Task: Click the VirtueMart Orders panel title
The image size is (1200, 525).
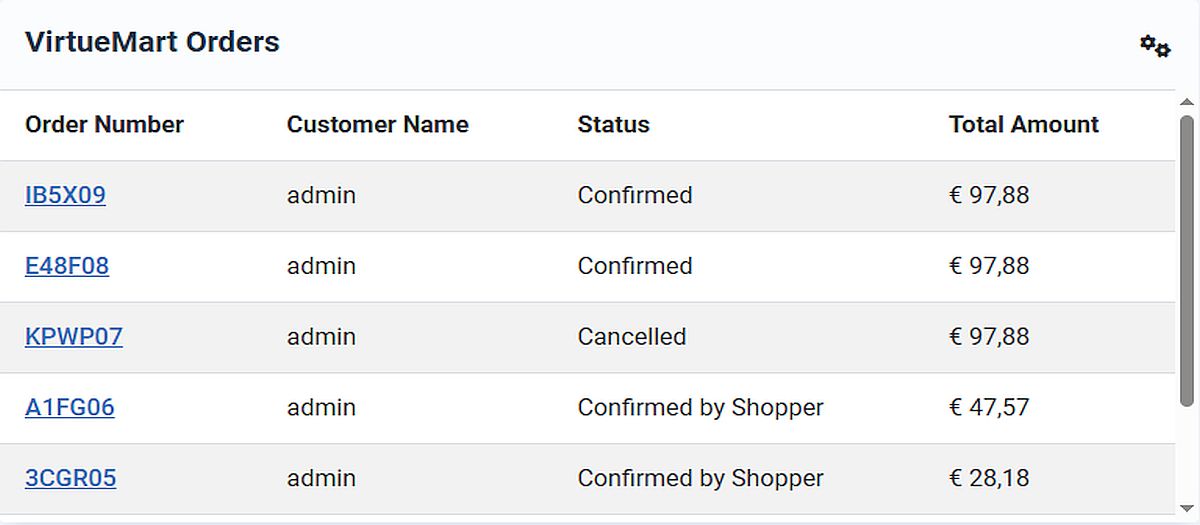Action: pos(152,43)
